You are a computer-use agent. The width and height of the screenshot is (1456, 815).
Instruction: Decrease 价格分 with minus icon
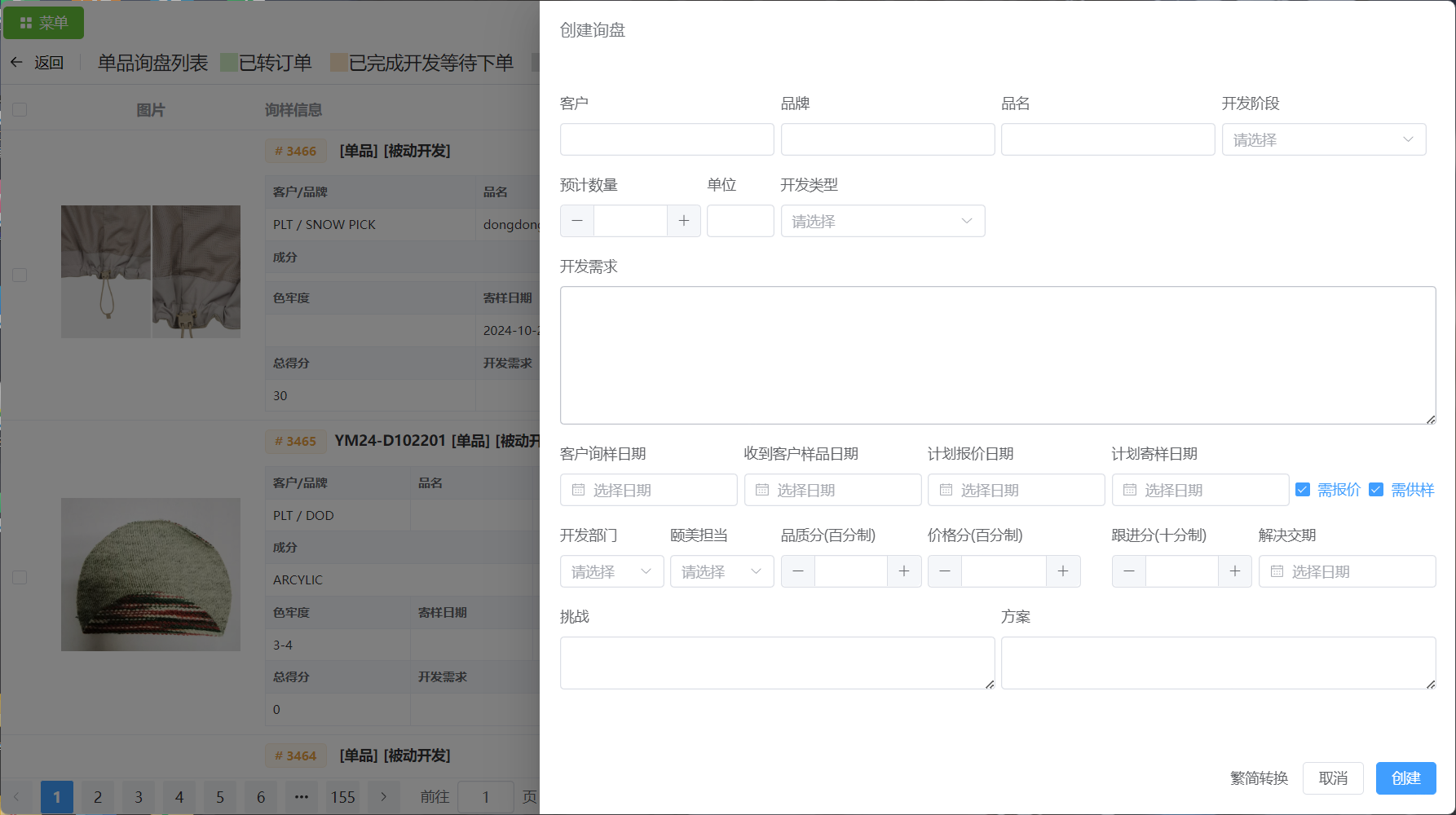coord(945,571)
